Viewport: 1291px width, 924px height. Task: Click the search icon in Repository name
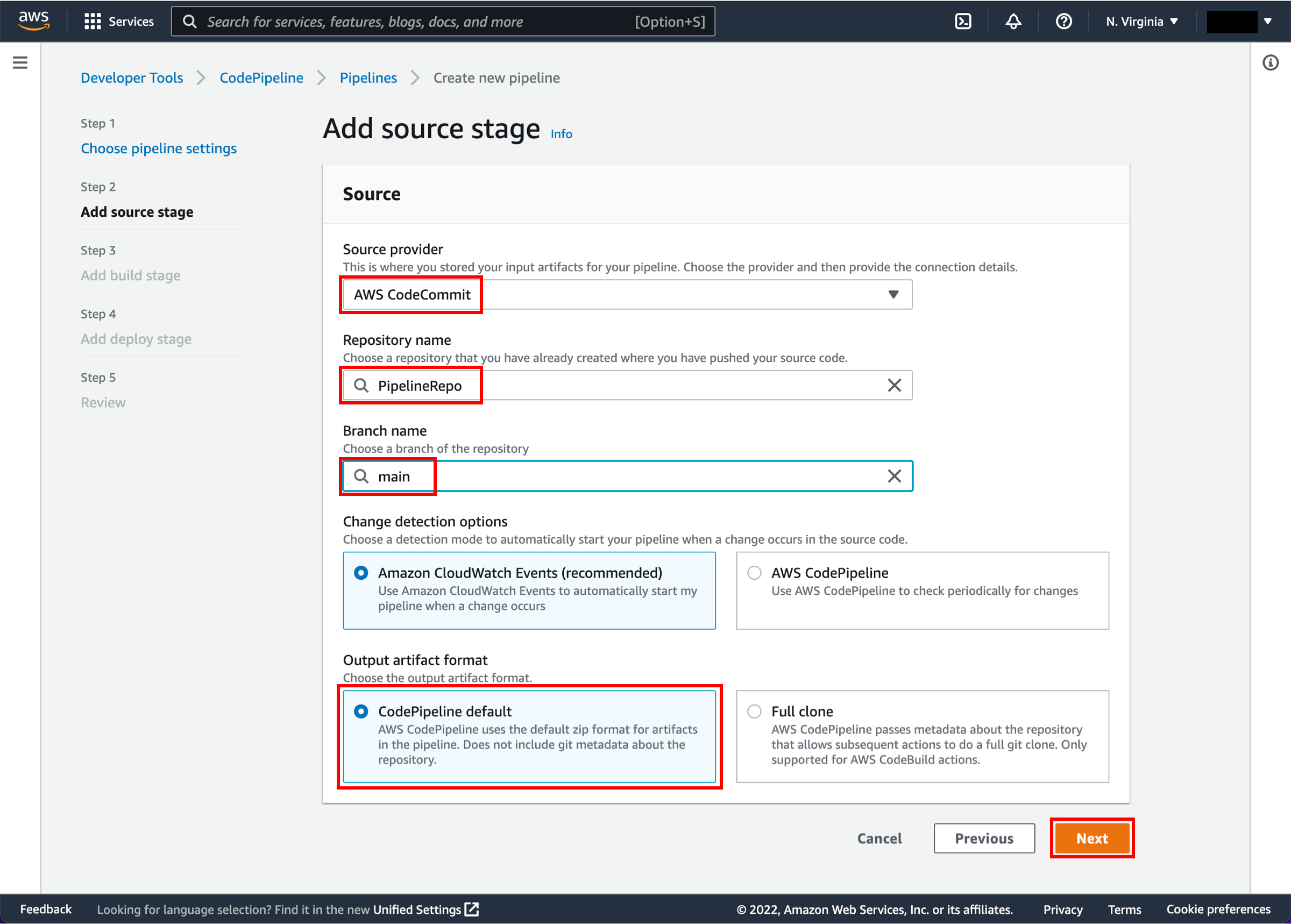point(361,385)
